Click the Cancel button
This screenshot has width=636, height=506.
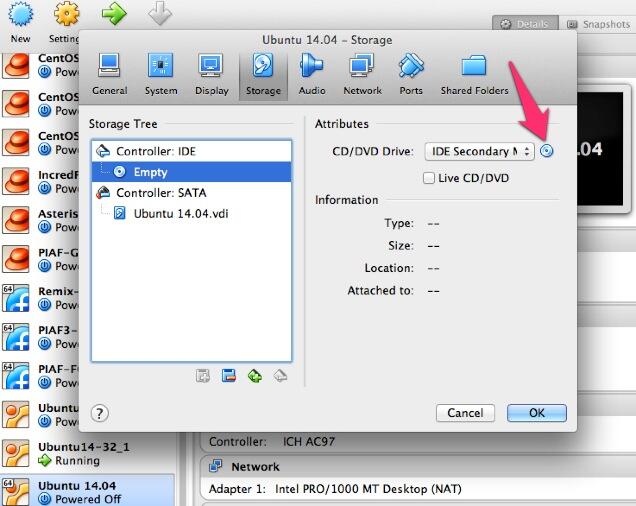point(465,413)
